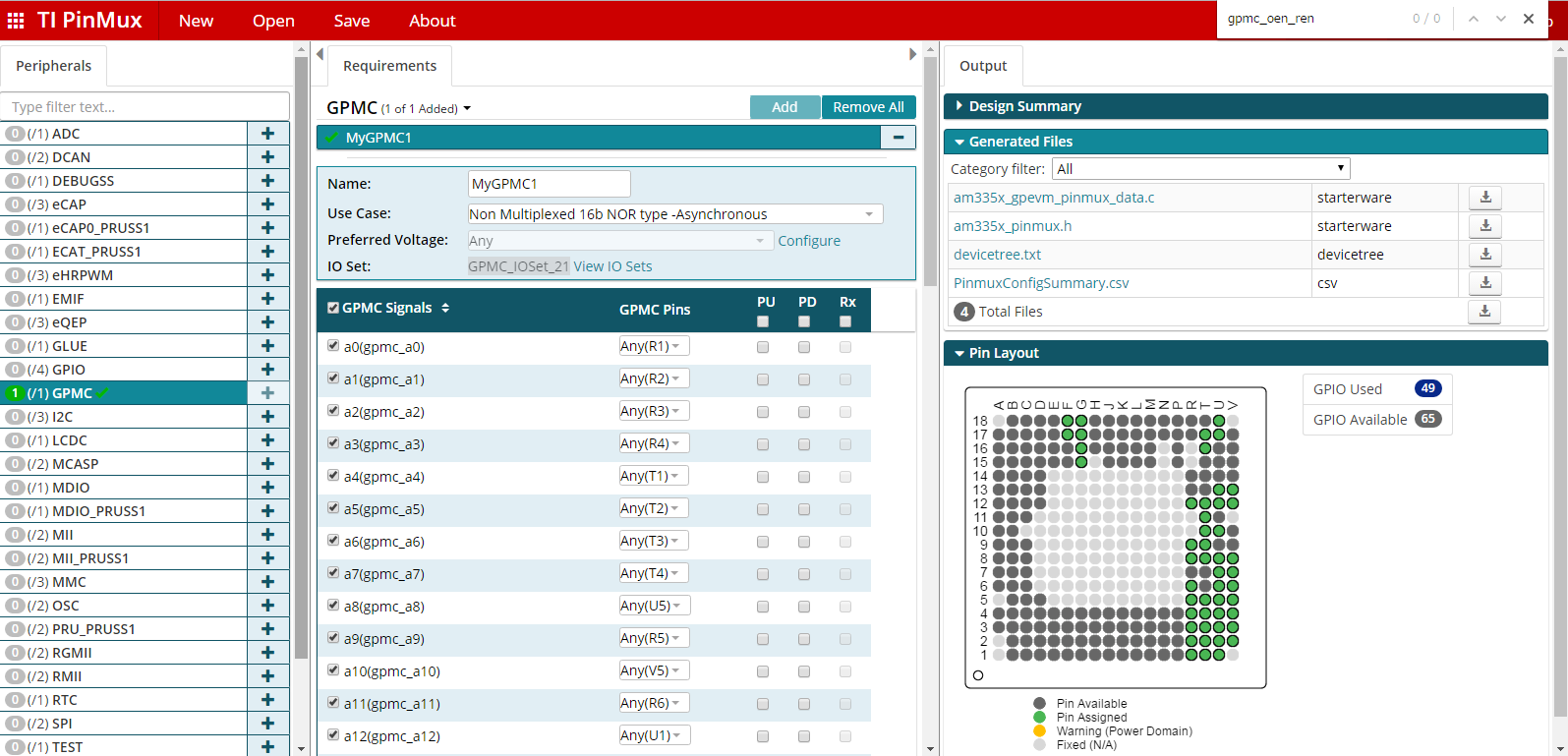Add a DCAN peripheral with plus icon

point(267,157)
